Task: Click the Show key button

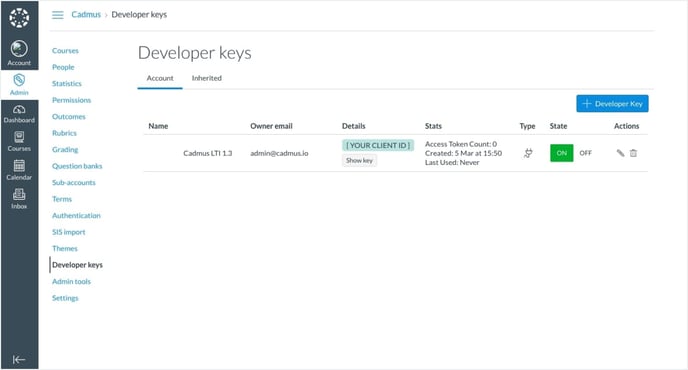Action: pos(359,161)
